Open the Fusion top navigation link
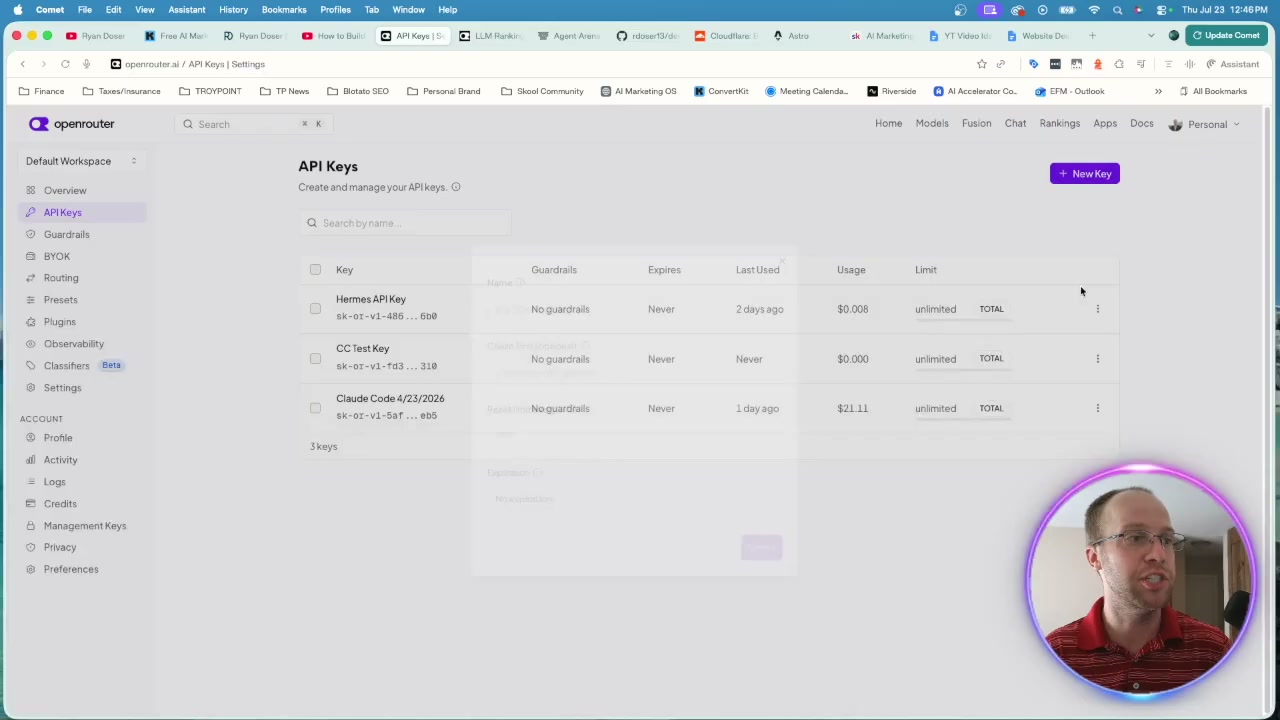This screenshot has width=1280, height=720. tap(976, 124)
